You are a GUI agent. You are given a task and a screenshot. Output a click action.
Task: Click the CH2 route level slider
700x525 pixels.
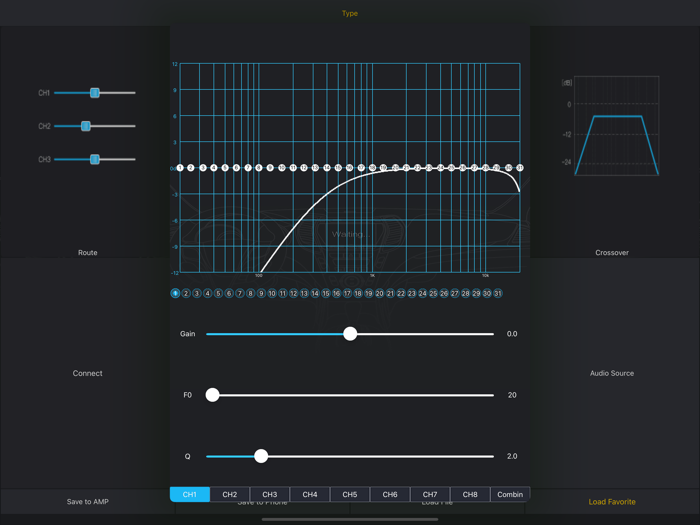tap(95, 126)
